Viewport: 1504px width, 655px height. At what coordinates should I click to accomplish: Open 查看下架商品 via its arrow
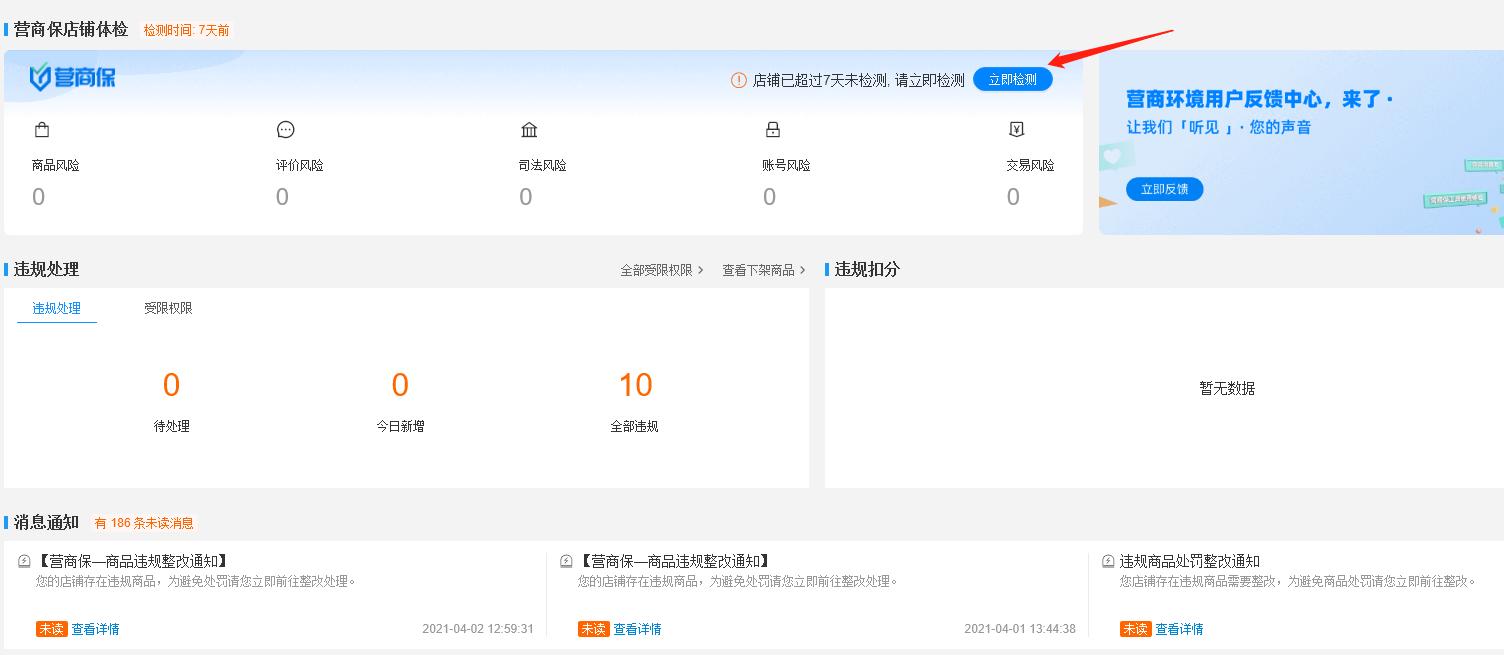coord(761,269)
